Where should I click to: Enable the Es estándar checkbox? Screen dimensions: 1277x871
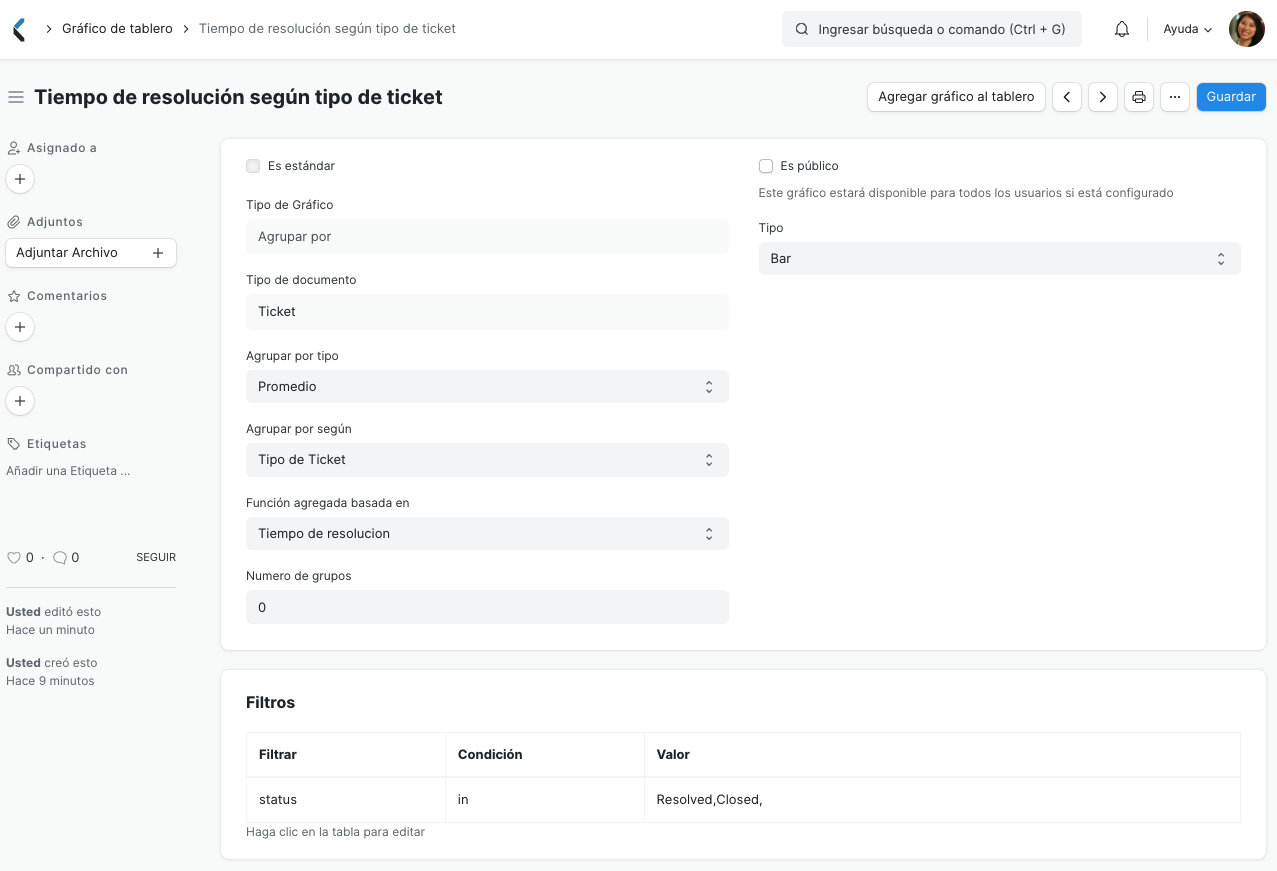[253, 165]
